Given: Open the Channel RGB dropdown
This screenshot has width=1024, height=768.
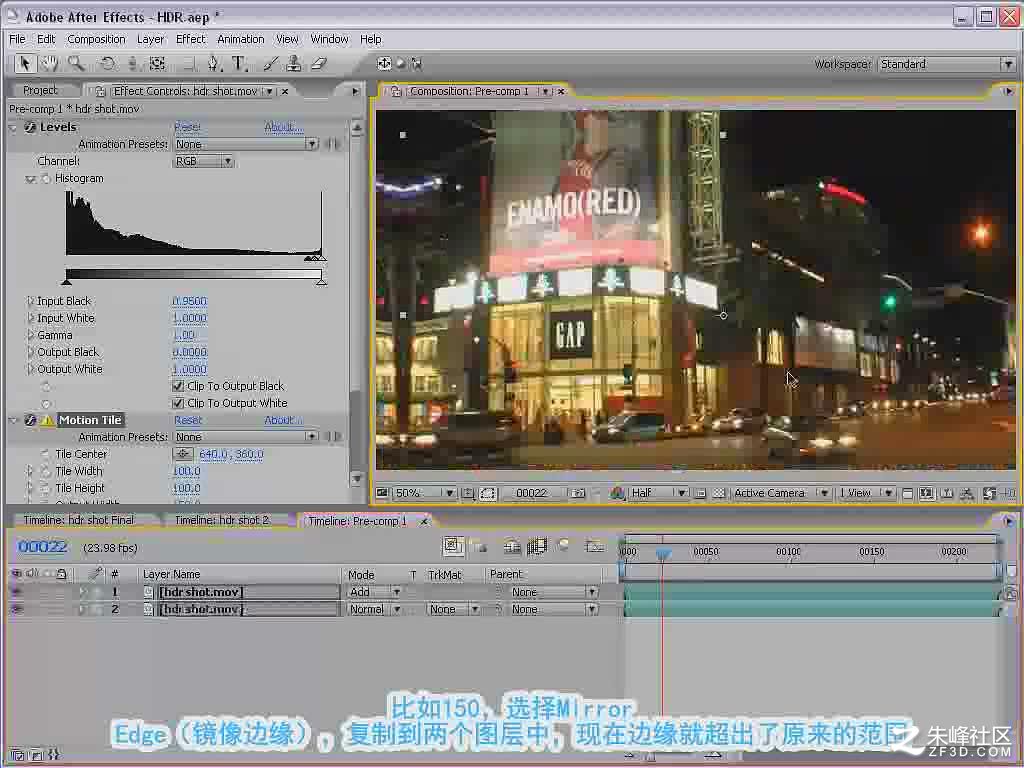Looking at the screenshot, I should [x=204, y=161].
